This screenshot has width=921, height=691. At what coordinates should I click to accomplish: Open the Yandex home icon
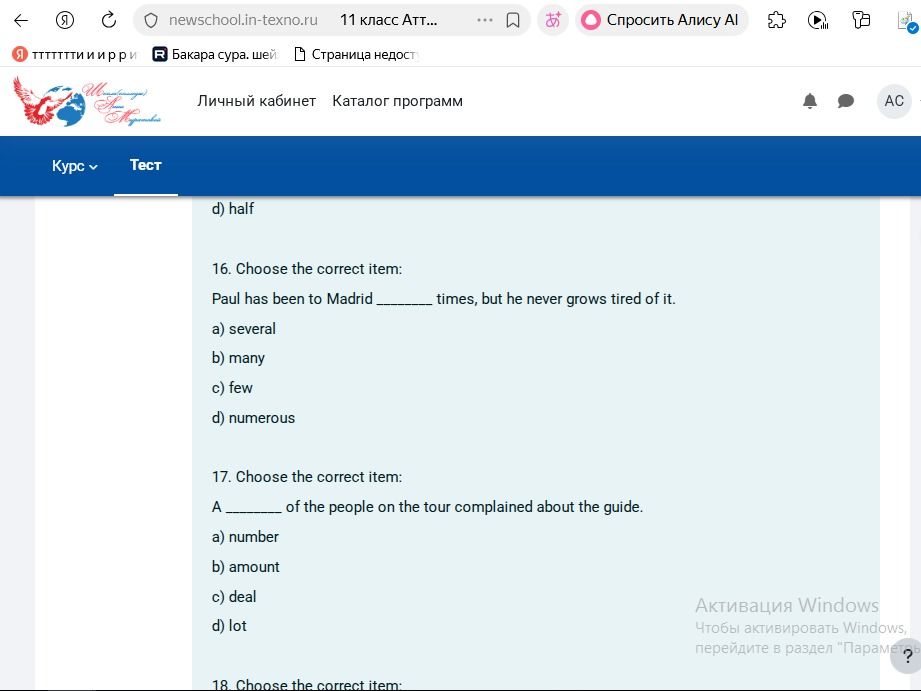[x=65, y=21]
